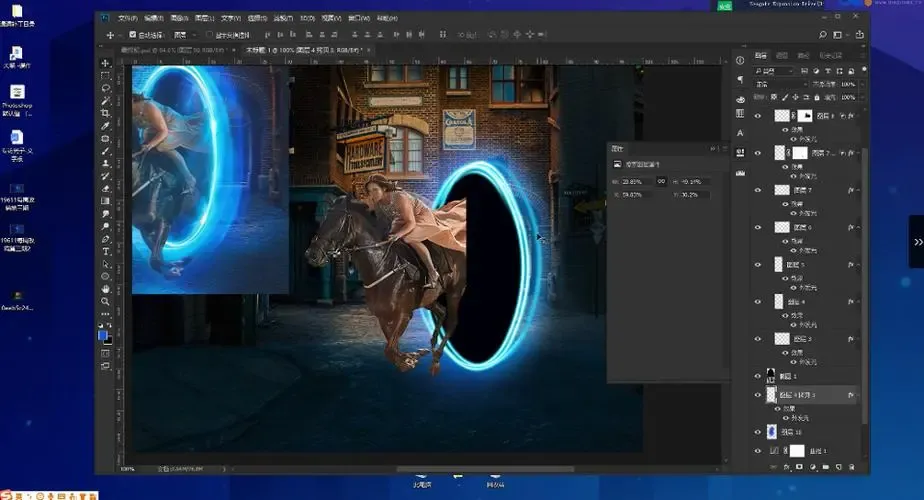This screenshot has height=500, width=924.
Task: Collapse the fx effects arrow on 图层 6
Action: 858,228
